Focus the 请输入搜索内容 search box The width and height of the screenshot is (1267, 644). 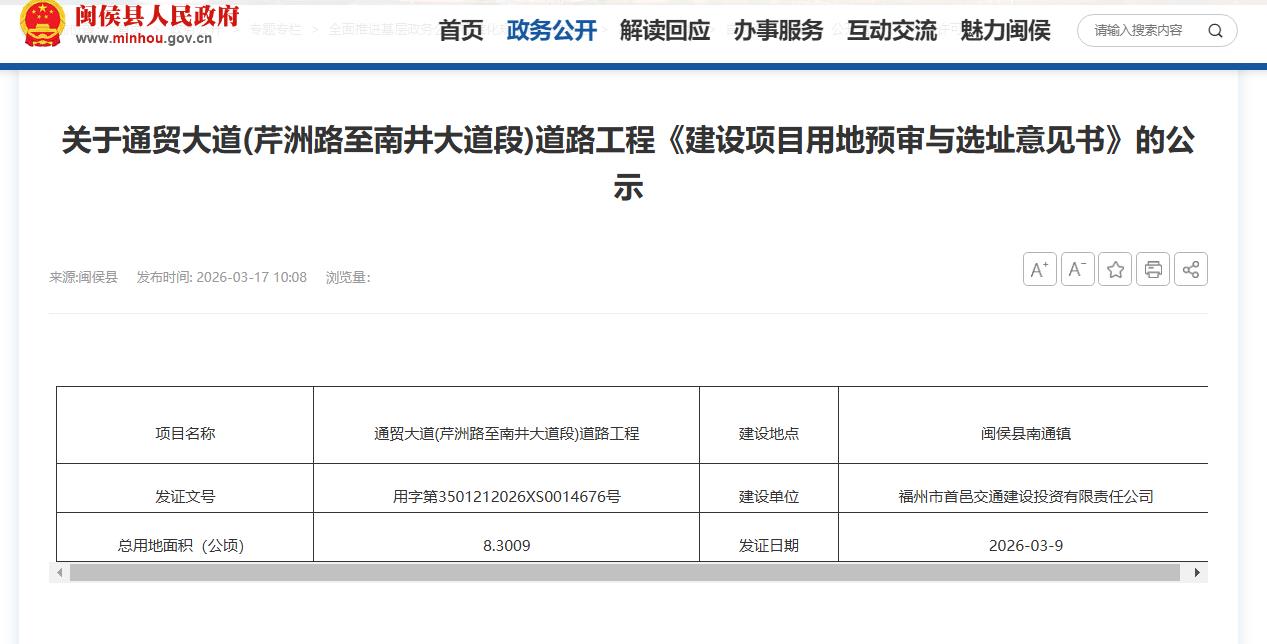1140,31
